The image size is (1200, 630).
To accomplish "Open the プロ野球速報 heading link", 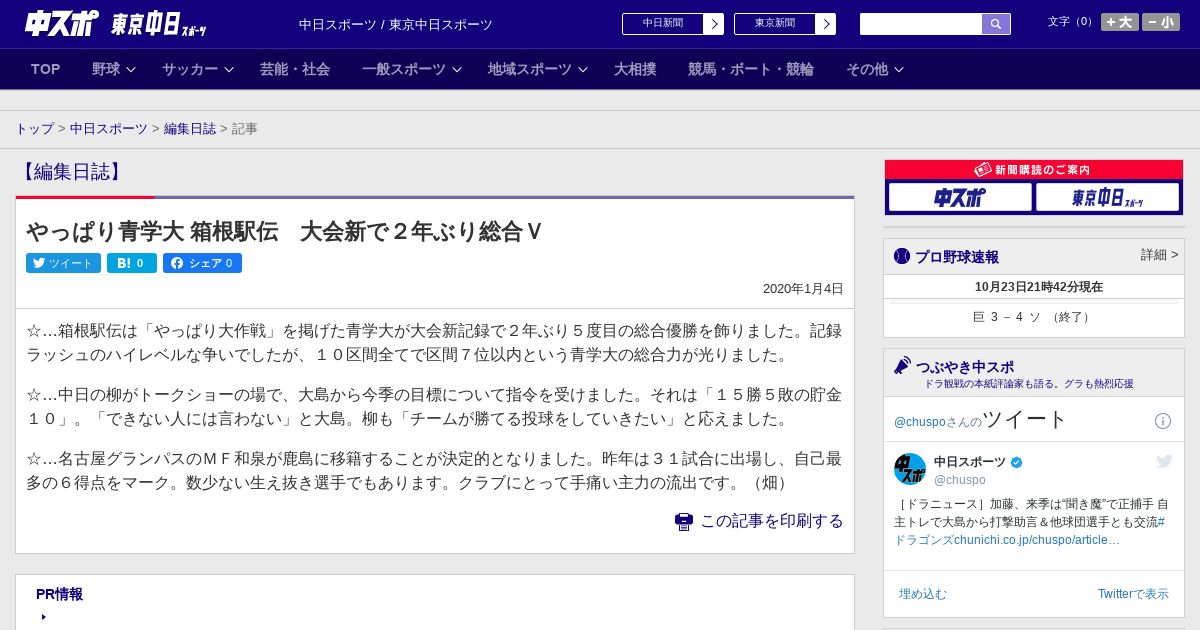I will click(957, 257).
